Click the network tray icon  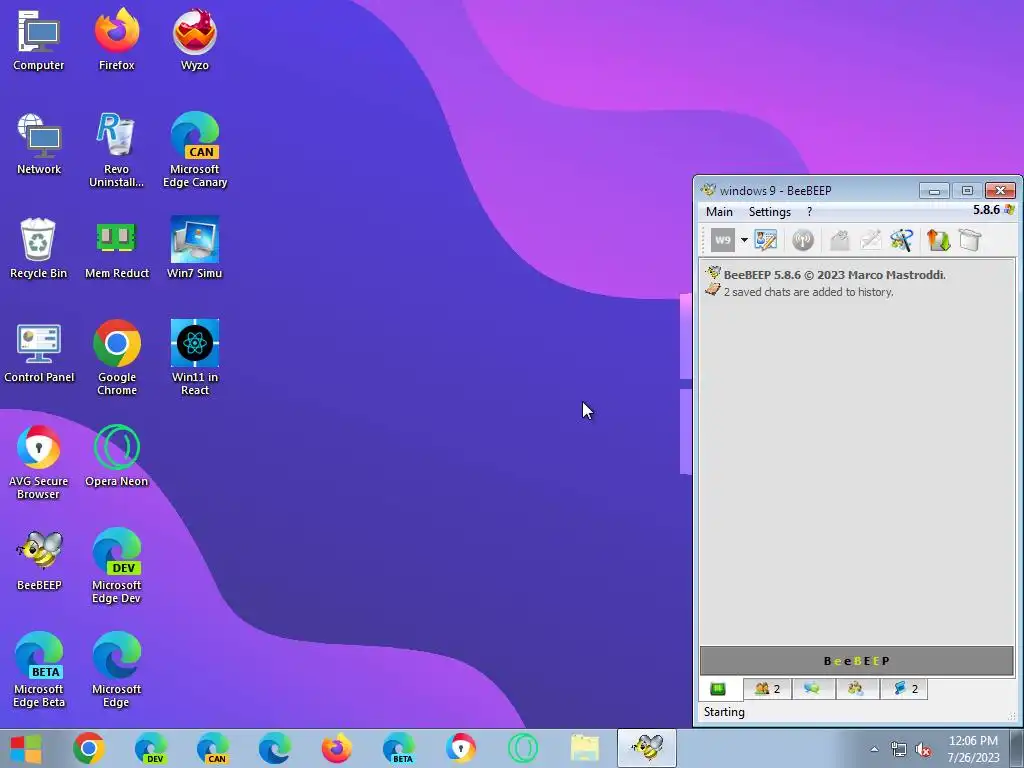(899, 749)
